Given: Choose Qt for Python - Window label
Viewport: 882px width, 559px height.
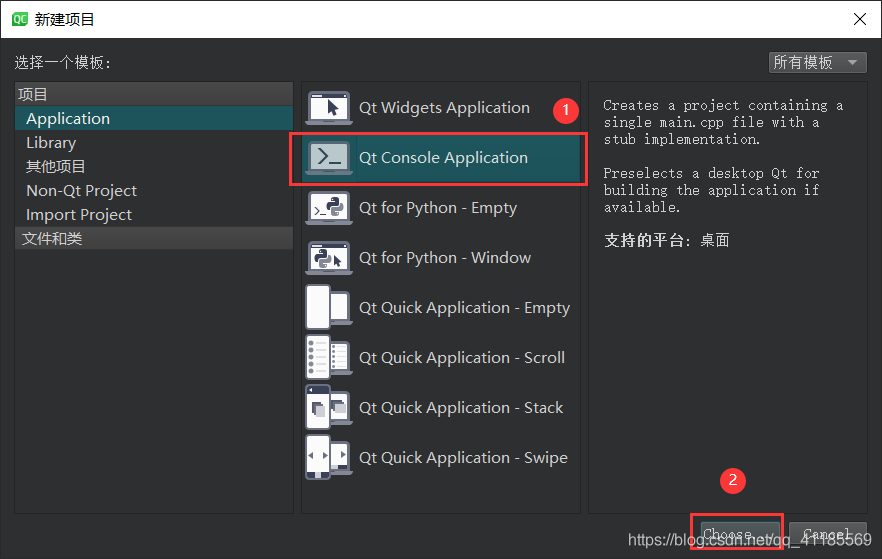Looking at the screenshot, I should tap(445, 258).
